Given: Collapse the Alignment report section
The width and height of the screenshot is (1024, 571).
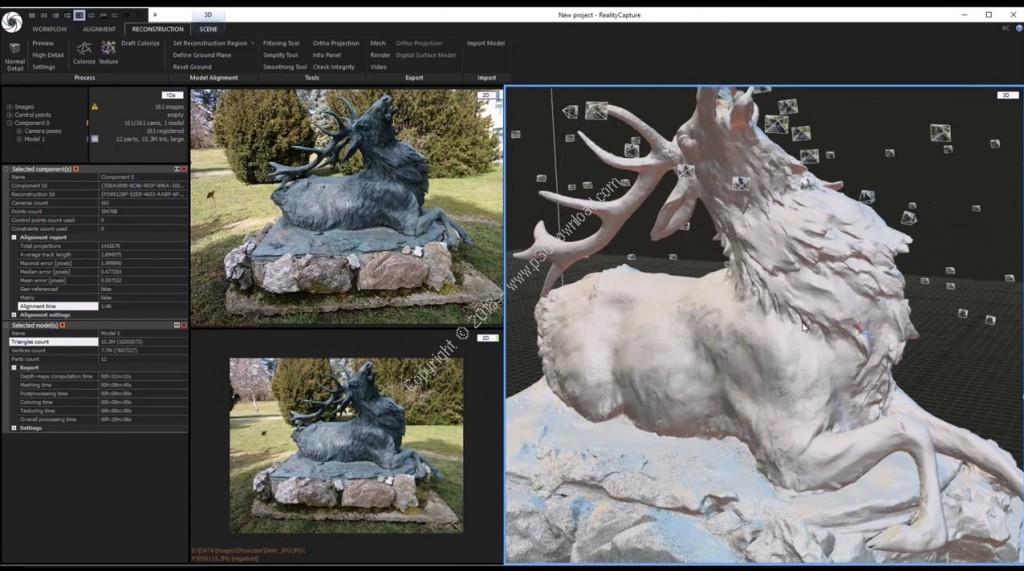Looking at the screenshot, I should (x=14, y=237).
